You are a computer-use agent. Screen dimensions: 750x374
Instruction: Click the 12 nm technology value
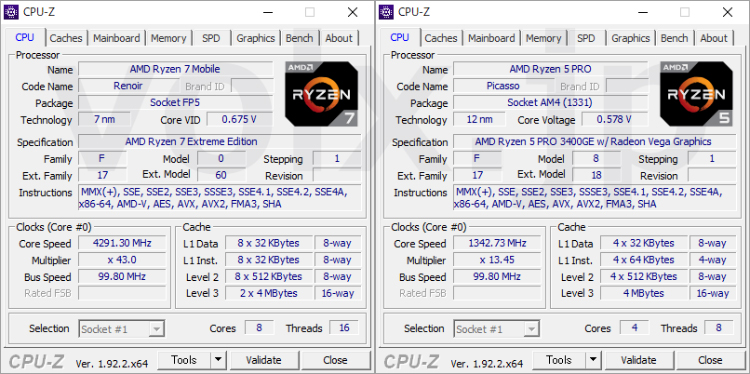(x=479, y=120)
